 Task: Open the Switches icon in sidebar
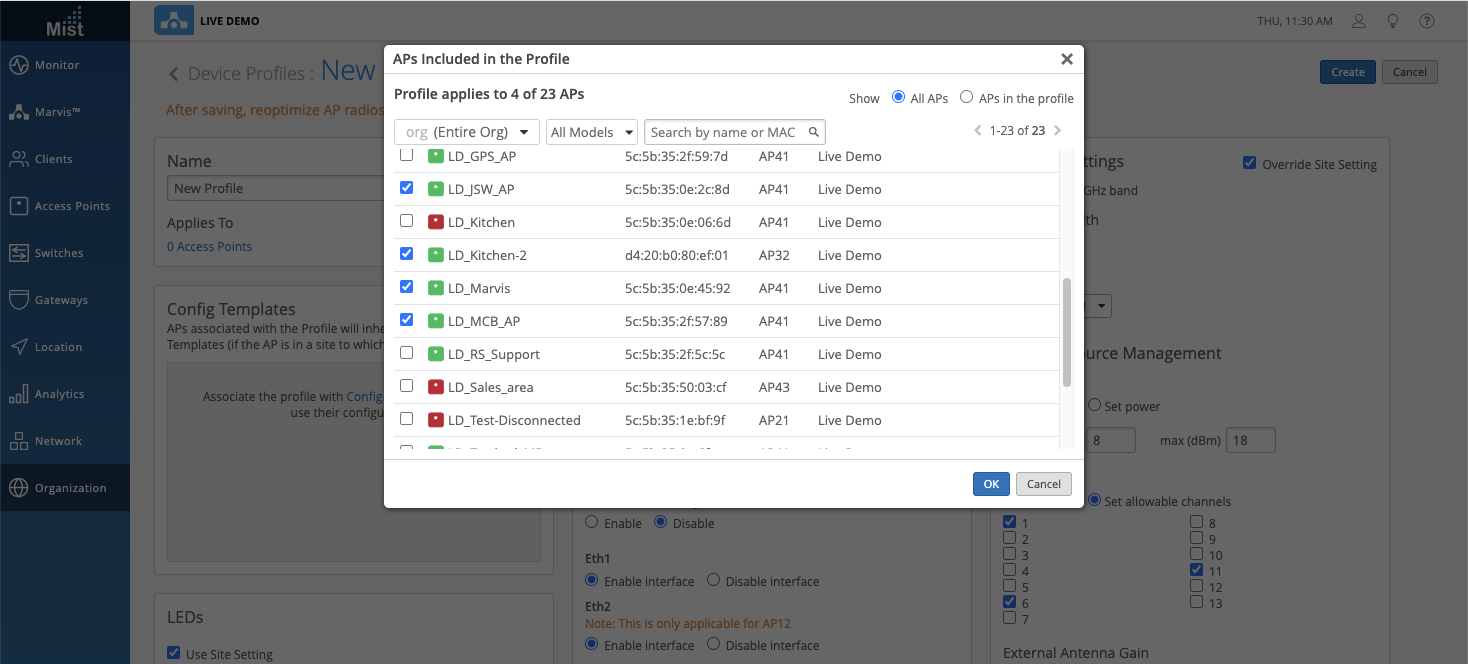(19, 253)
